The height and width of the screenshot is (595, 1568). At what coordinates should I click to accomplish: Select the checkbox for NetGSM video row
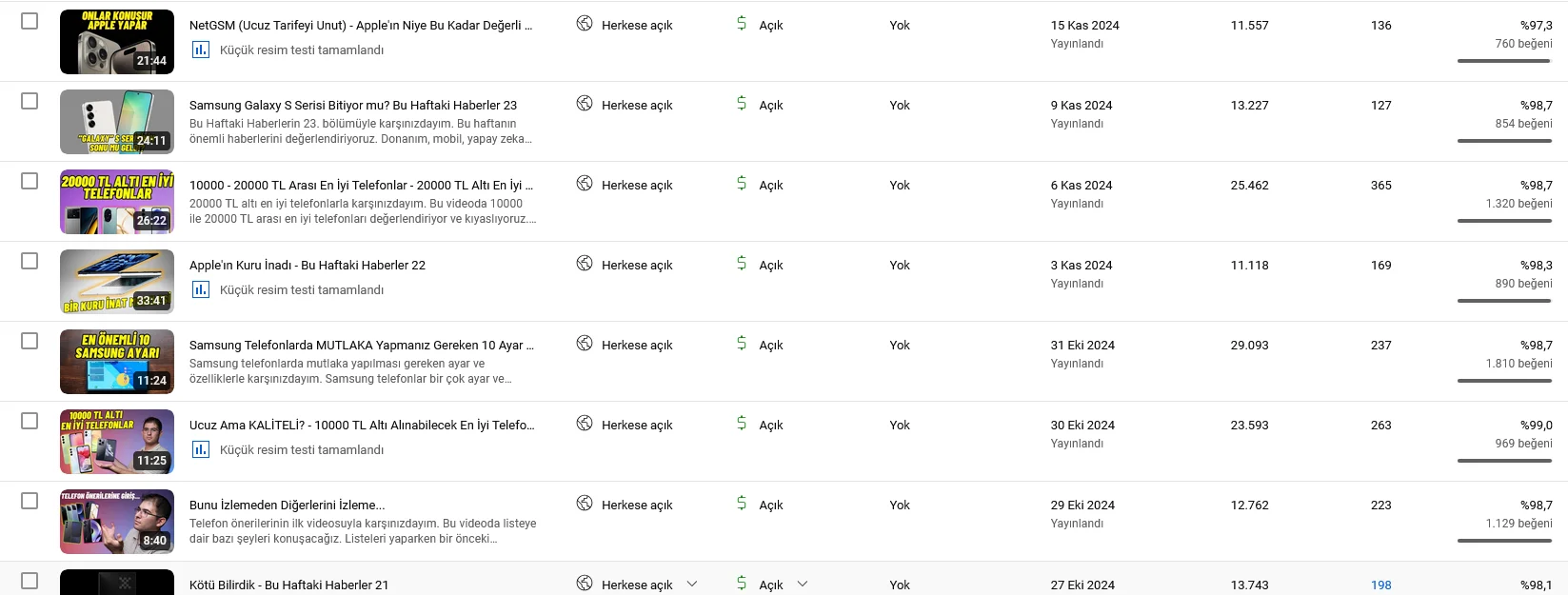click(30, 21)
